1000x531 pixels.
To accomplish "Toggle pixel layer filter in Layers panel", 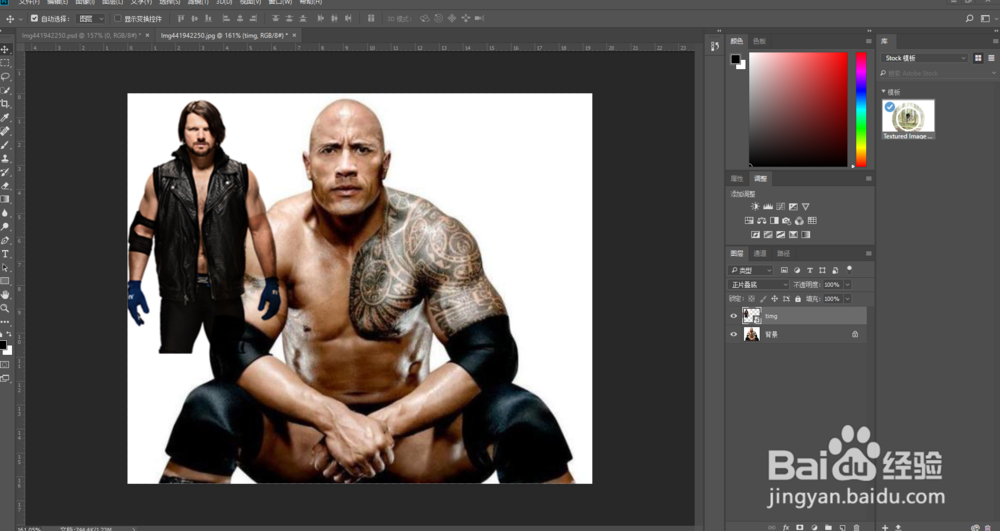I will 784,270.
